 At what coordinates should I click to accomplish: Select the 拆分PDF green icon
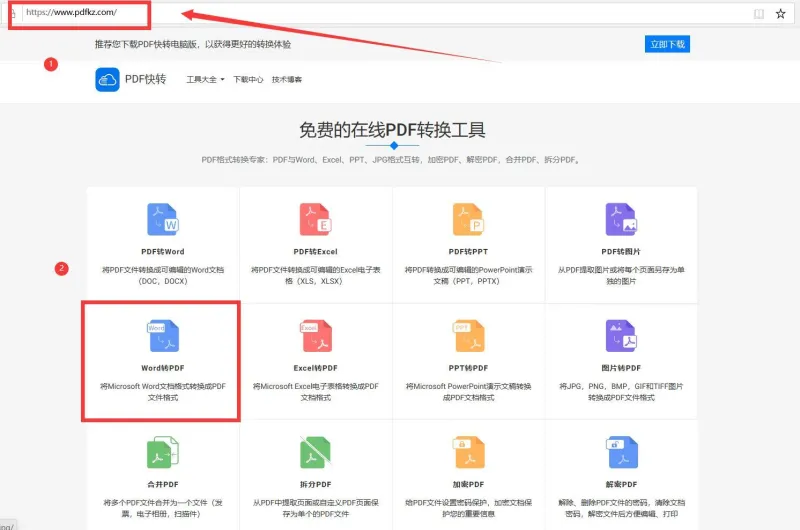click(x=315, y=452)
